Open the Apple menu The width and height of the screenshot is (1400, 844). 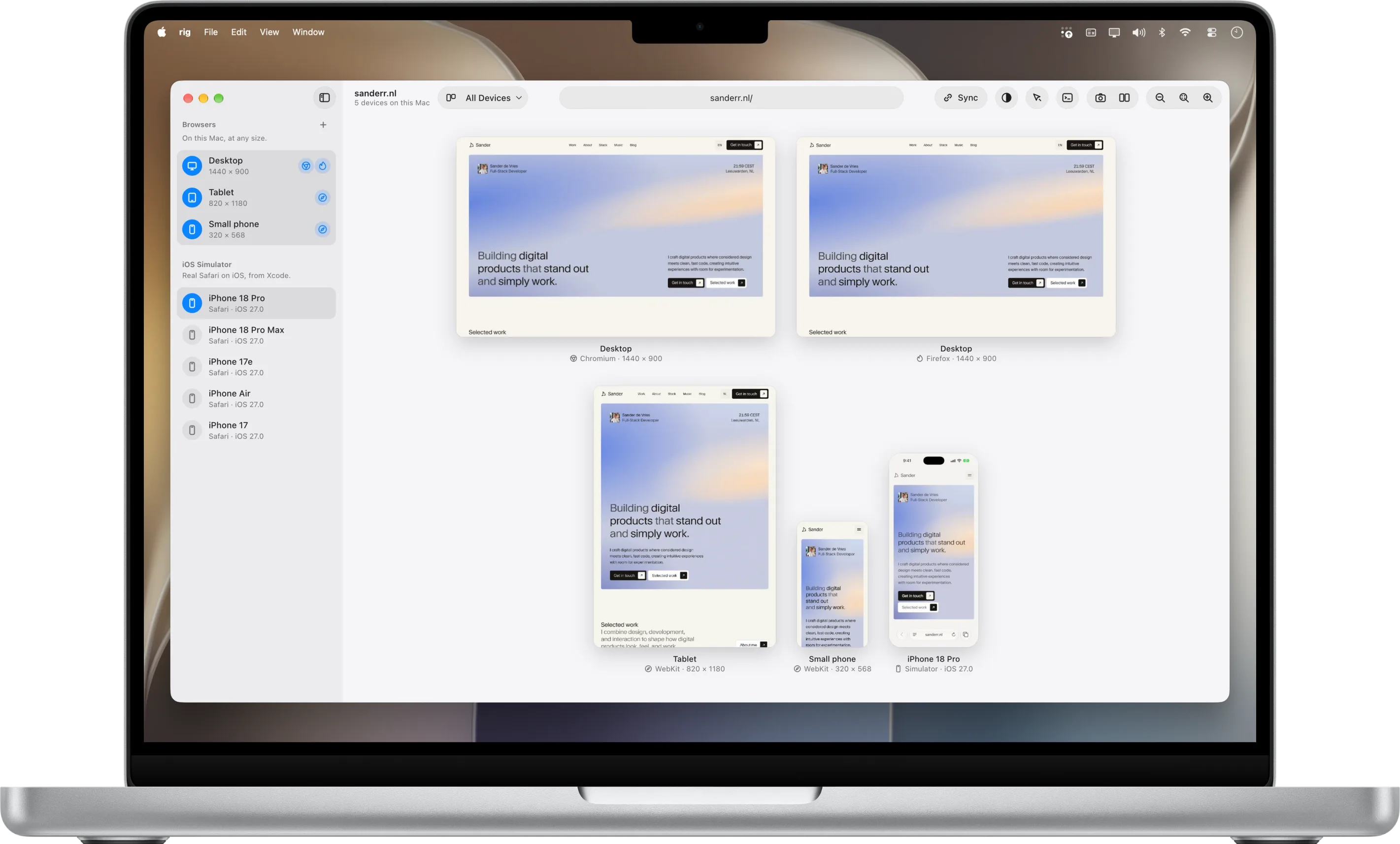click(x=162, y=32)
